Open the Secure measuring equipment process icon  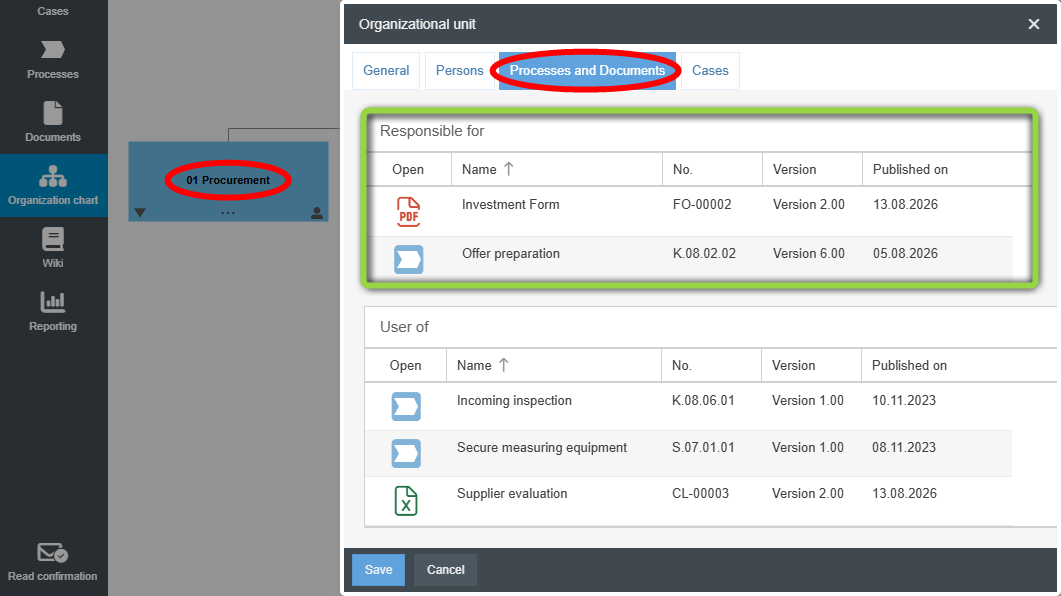(x=406, y=453)
